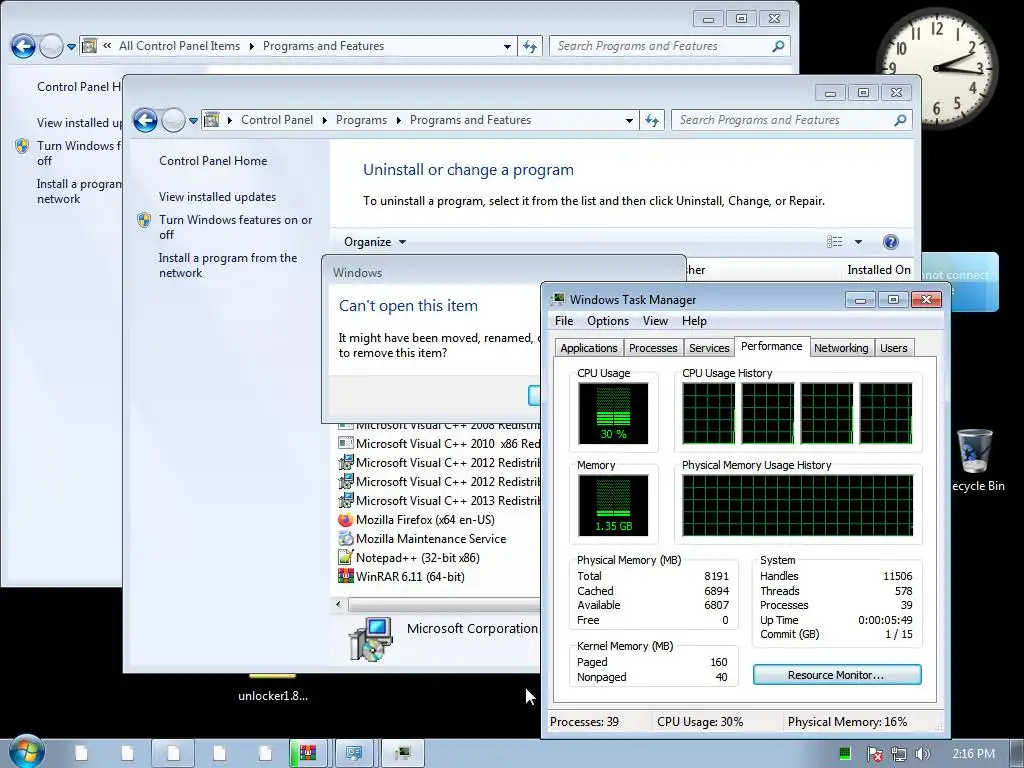Sort by the Installed On column header
Image resolution: width=1024 pixels, height=768 pixels.
878,270
